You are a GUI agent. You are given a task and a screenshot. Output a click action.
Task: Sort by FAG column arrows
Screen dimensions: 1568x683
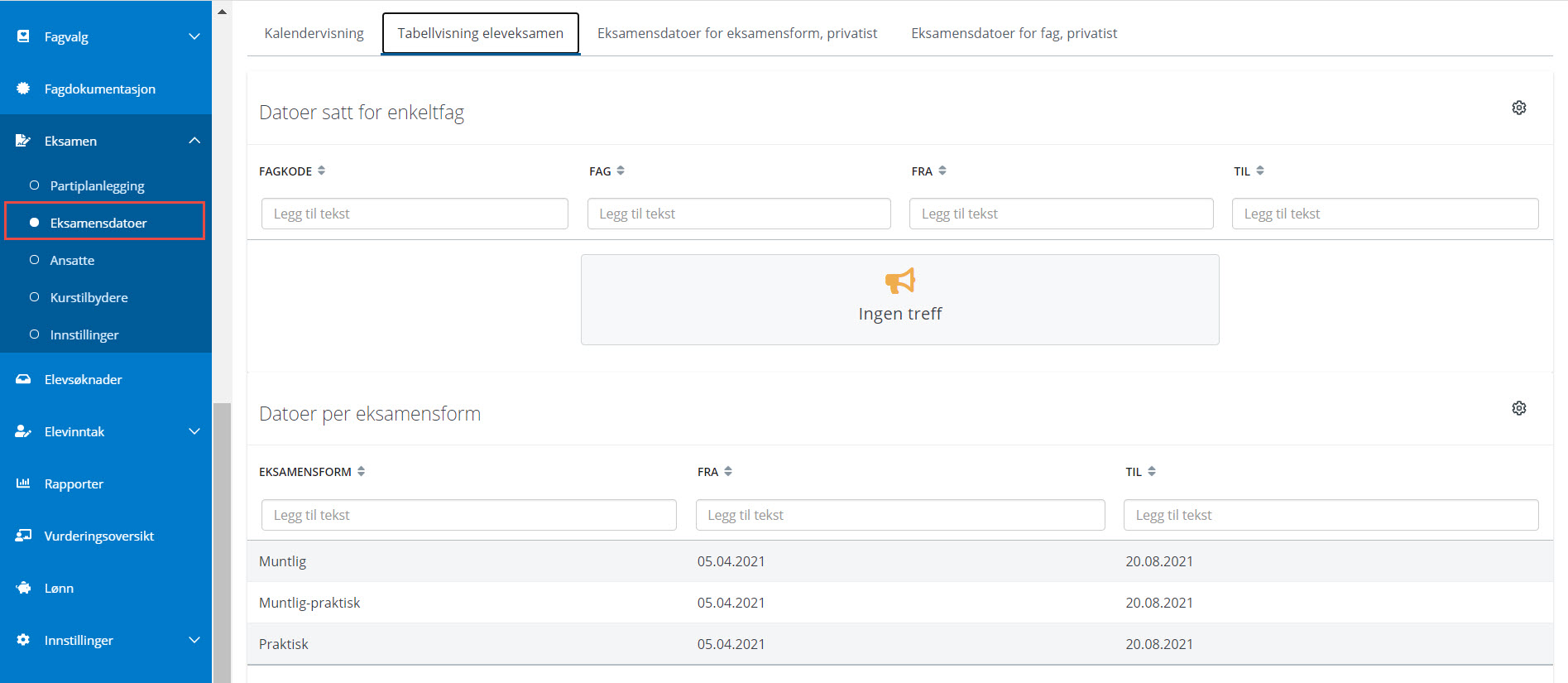click(x=621, y=171)
